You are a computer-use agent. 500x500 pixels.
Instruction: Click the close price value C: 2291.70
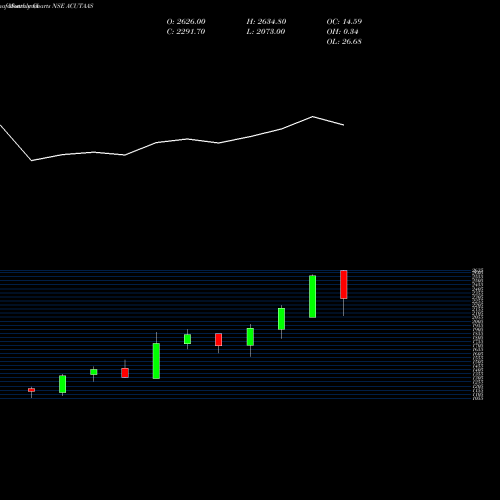pos(186,32)
